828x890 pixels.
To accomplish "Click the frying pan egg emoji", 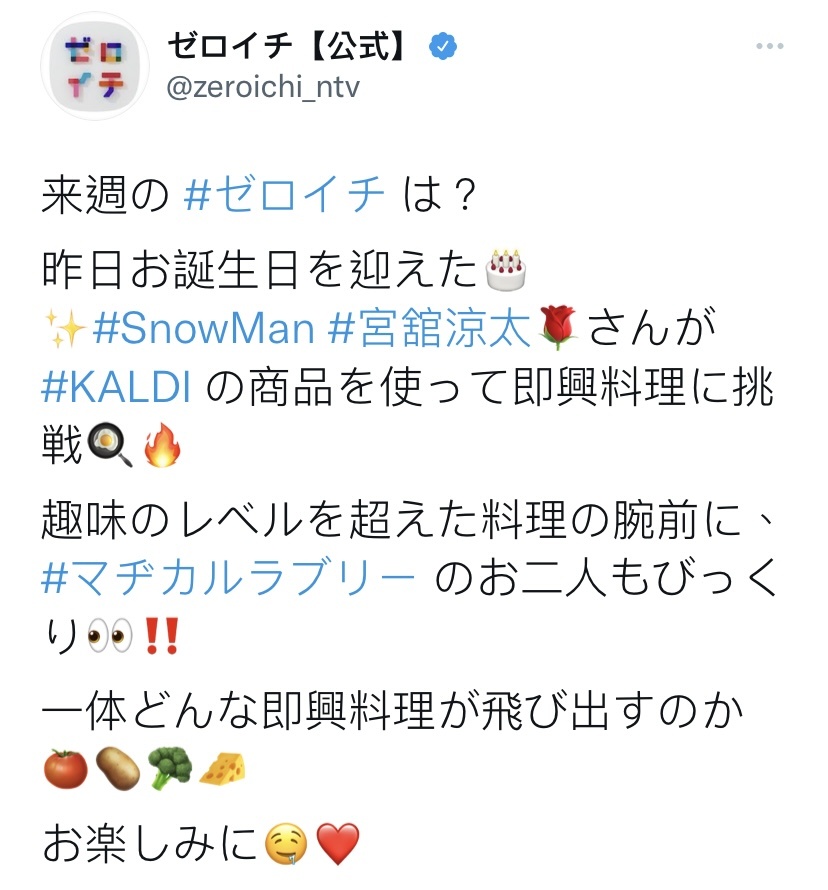I will click(110, 445).
